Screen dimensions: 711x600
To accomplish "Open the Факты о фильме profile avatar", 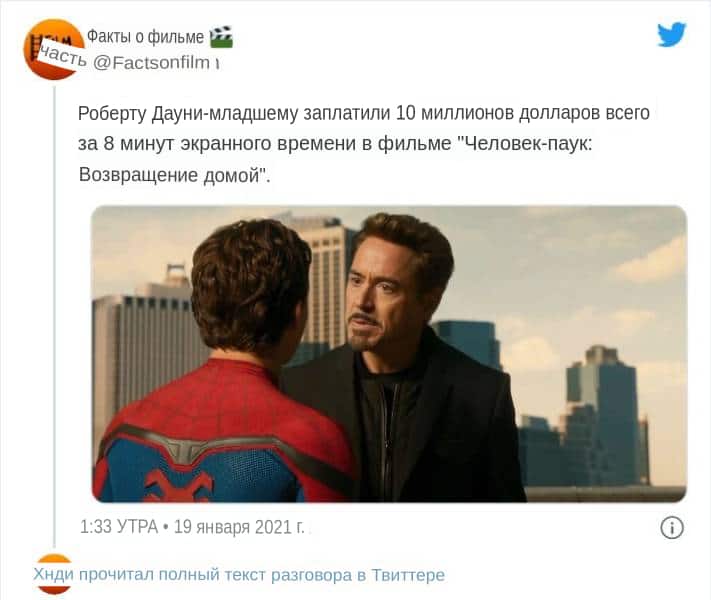I will click(54, 49).
